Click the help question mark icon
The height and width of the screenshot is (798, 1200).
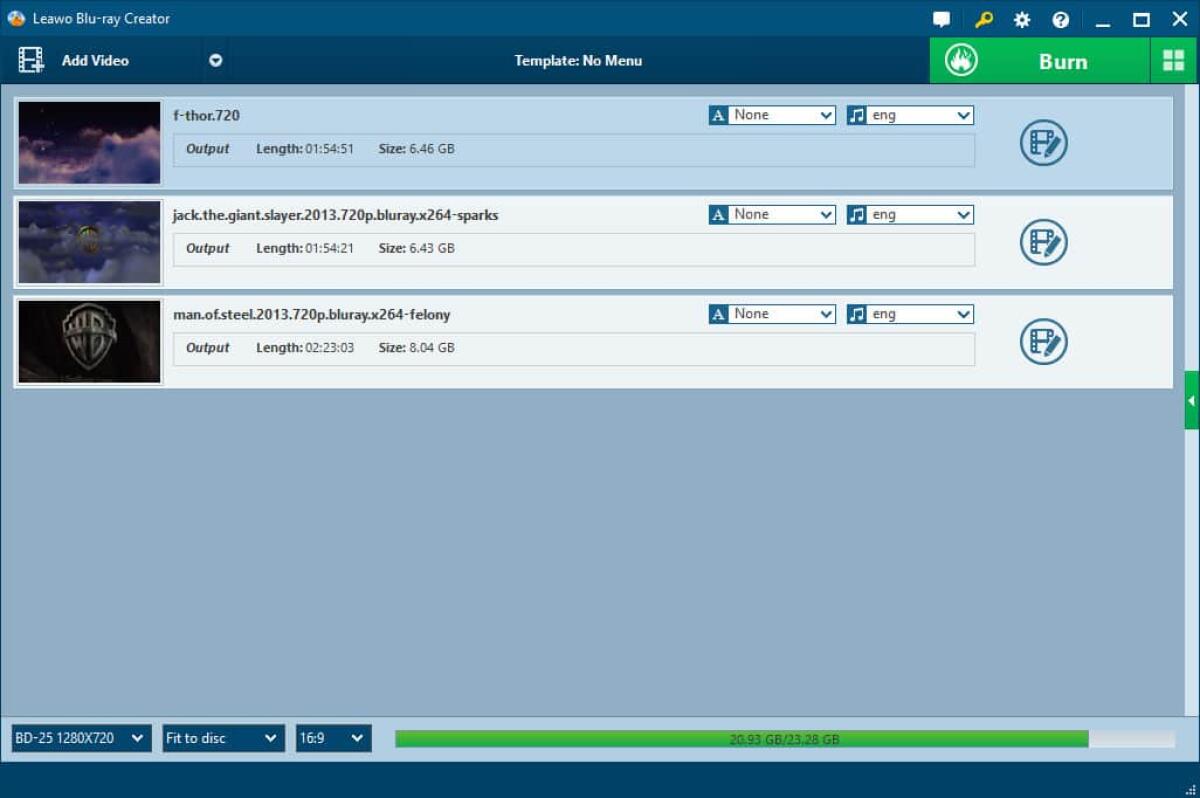point(1061,19)
